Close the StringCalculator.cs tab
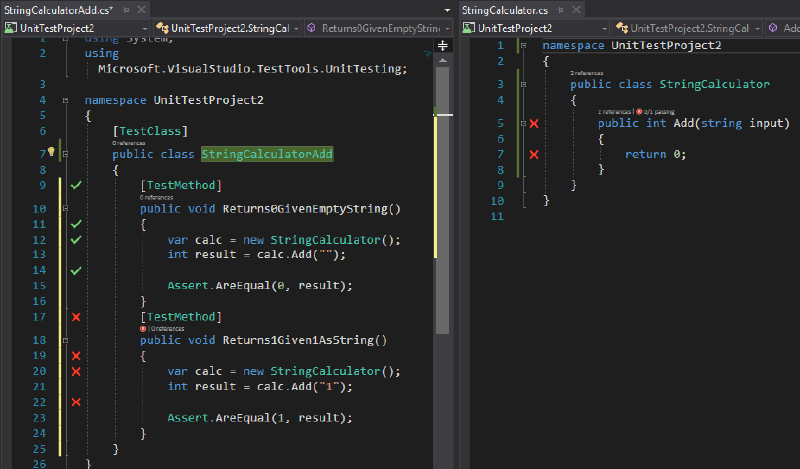The height and width of the screenshot is (469, 800). coord(577,10)
